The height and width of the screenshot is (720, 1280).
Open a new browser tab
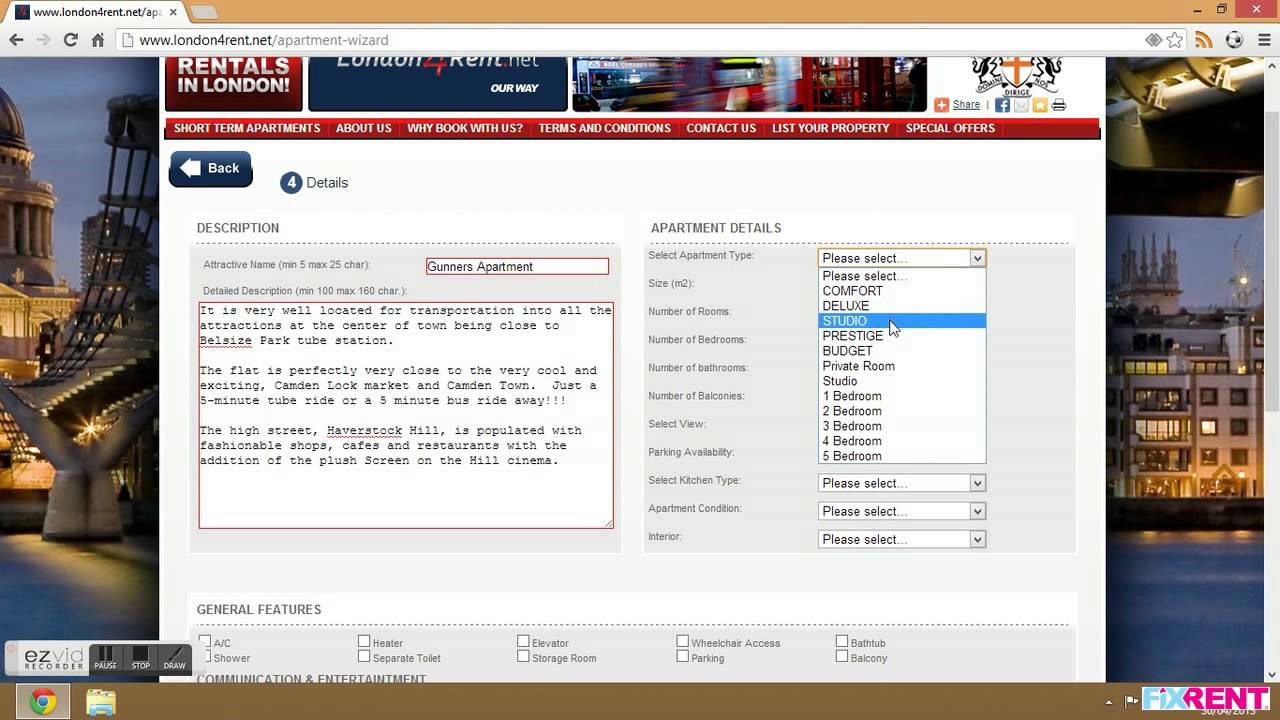(204, 12)
